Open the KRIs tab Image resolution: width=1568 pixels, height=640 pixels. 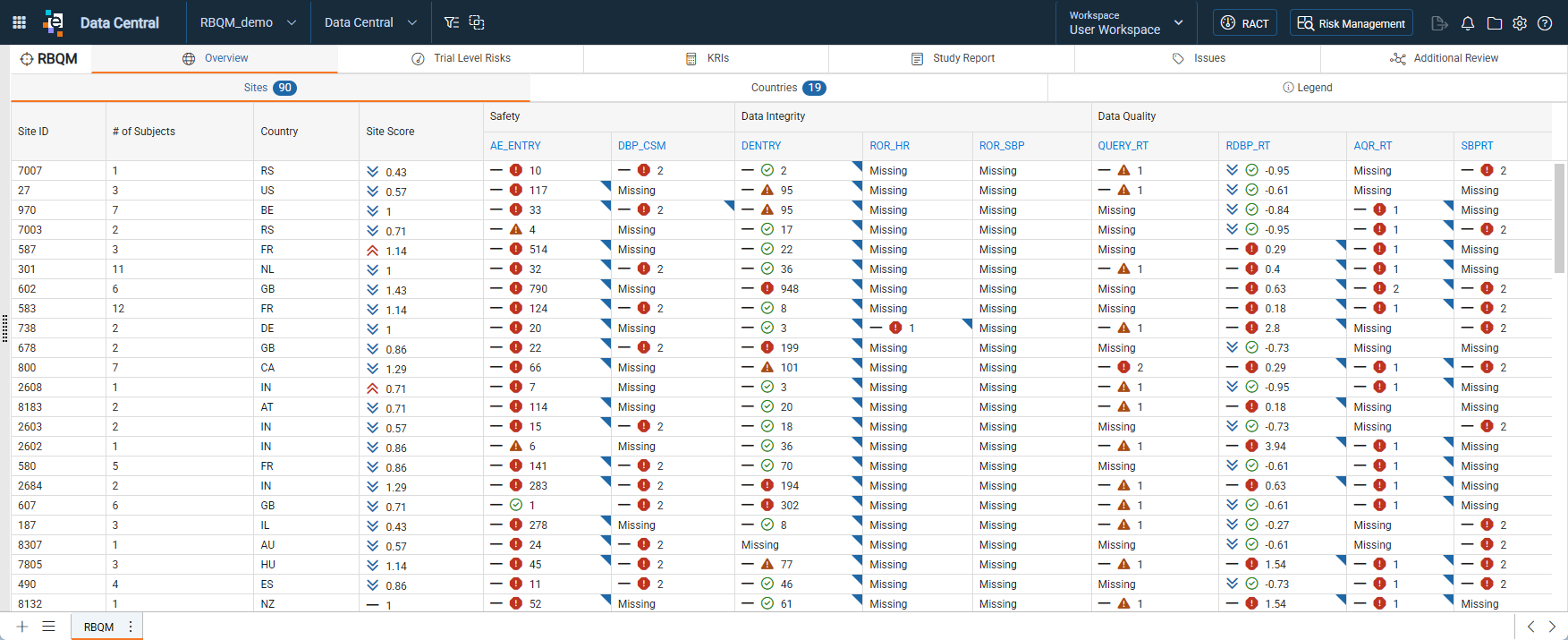click(x=707, y=58)
